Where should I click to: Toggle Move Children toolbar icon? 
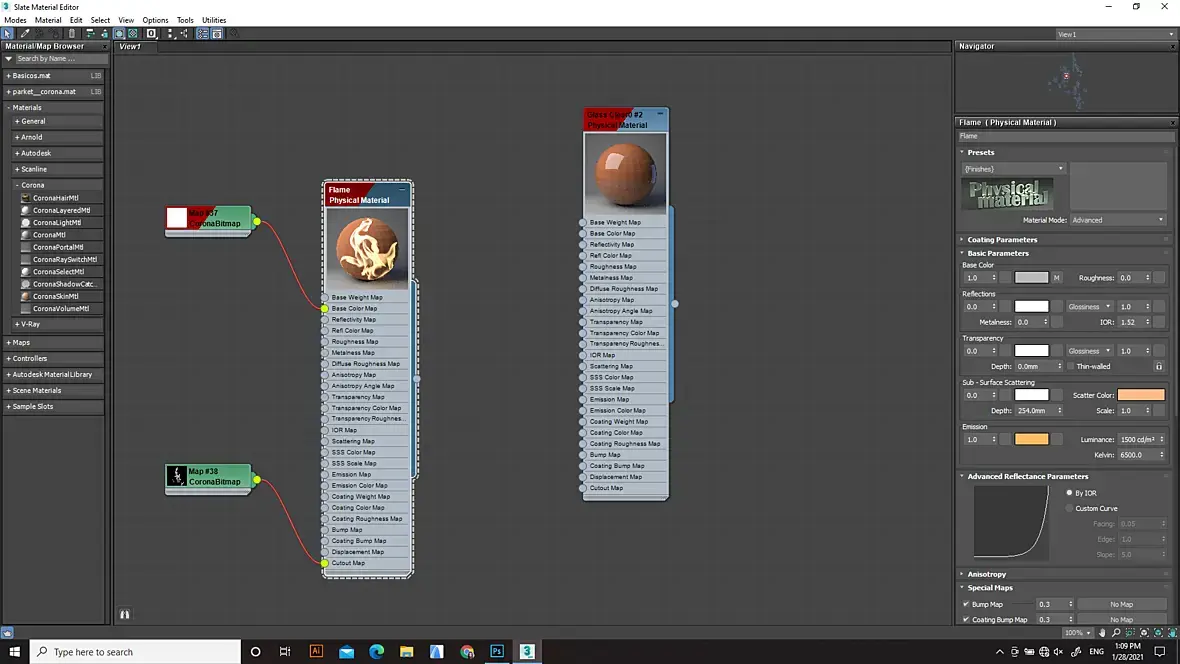tap(90, 33)
